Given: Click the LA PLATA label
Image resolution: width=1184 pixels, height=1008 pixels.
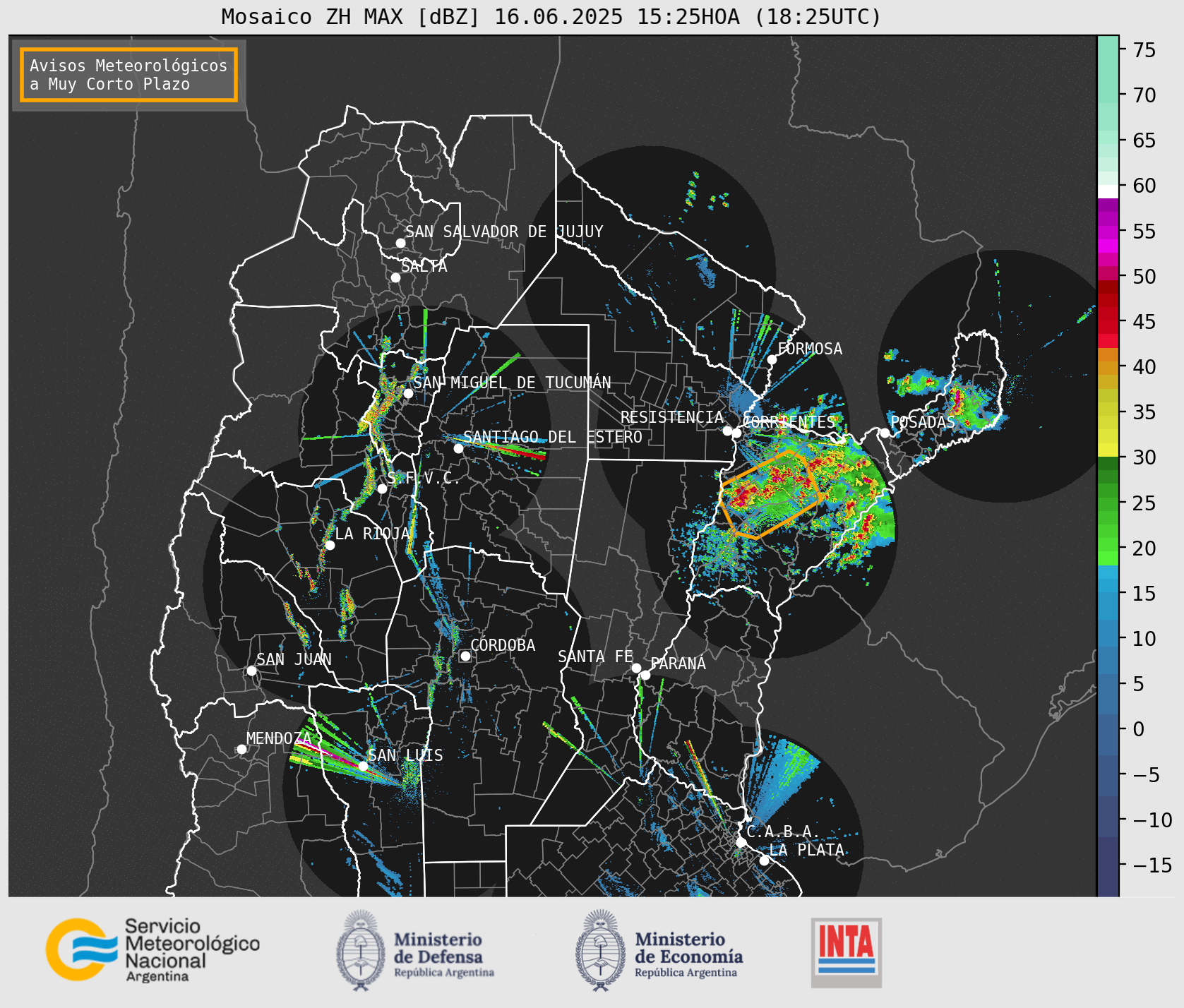Looking at the screenshot, I should tap(807, 850).
